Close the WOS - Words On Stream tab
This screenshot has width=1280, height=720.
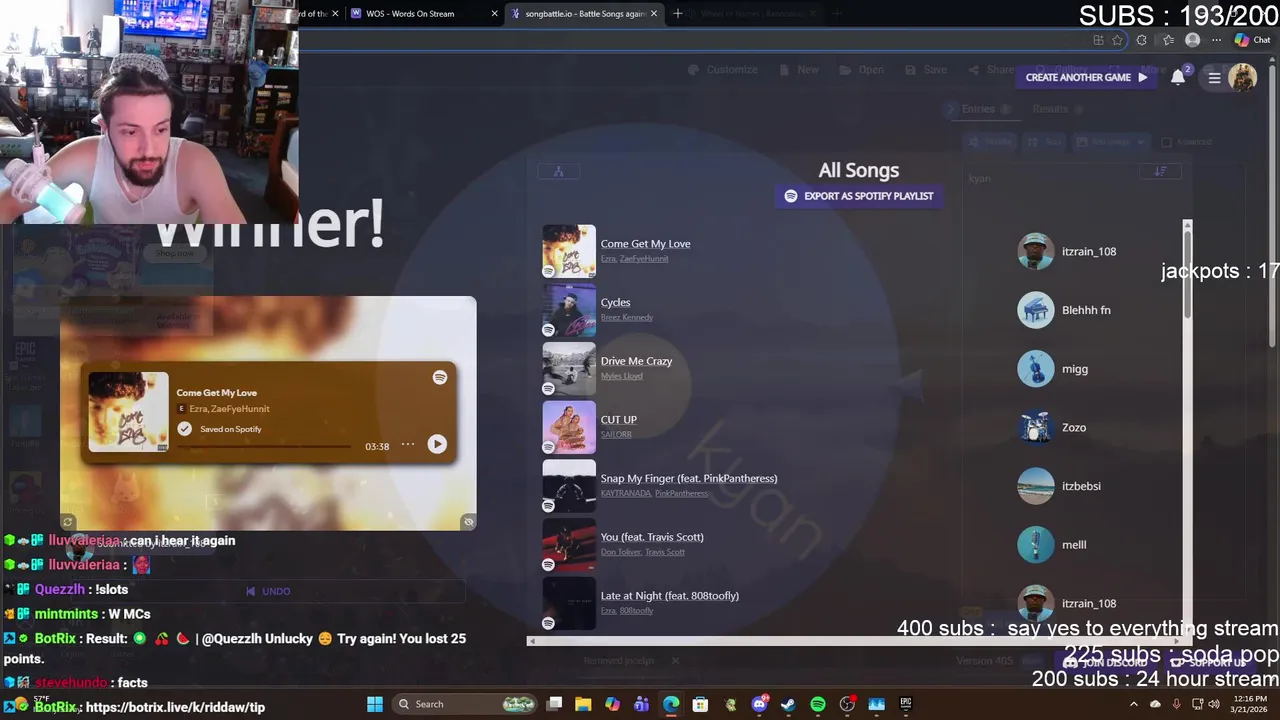click(494, 14)
